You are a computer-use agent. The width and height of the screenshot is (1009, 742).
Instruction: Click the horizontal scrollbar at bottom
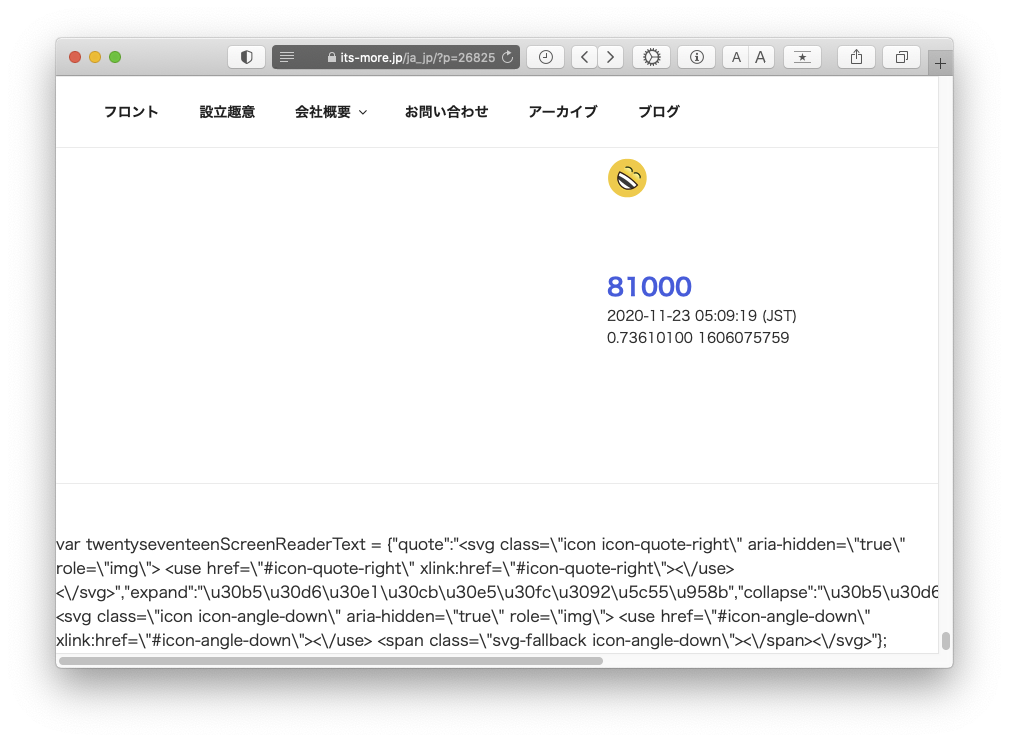[331, 660]
